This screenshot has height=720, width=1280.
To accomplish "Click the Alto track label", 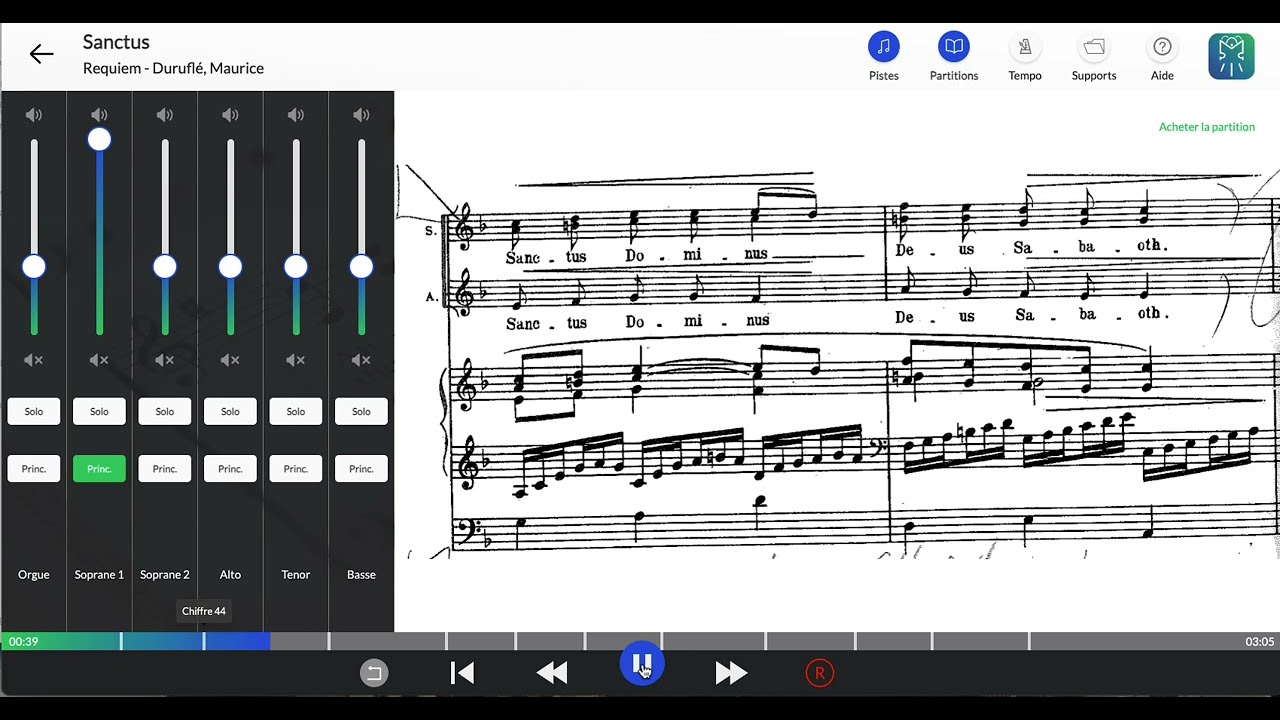I will pos(230,575).
